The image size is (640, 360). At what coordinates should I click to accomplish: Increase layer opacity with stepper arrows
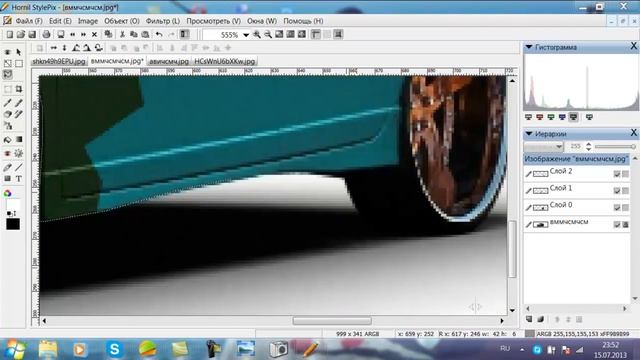pyautogui.click(x=588, y=144)
